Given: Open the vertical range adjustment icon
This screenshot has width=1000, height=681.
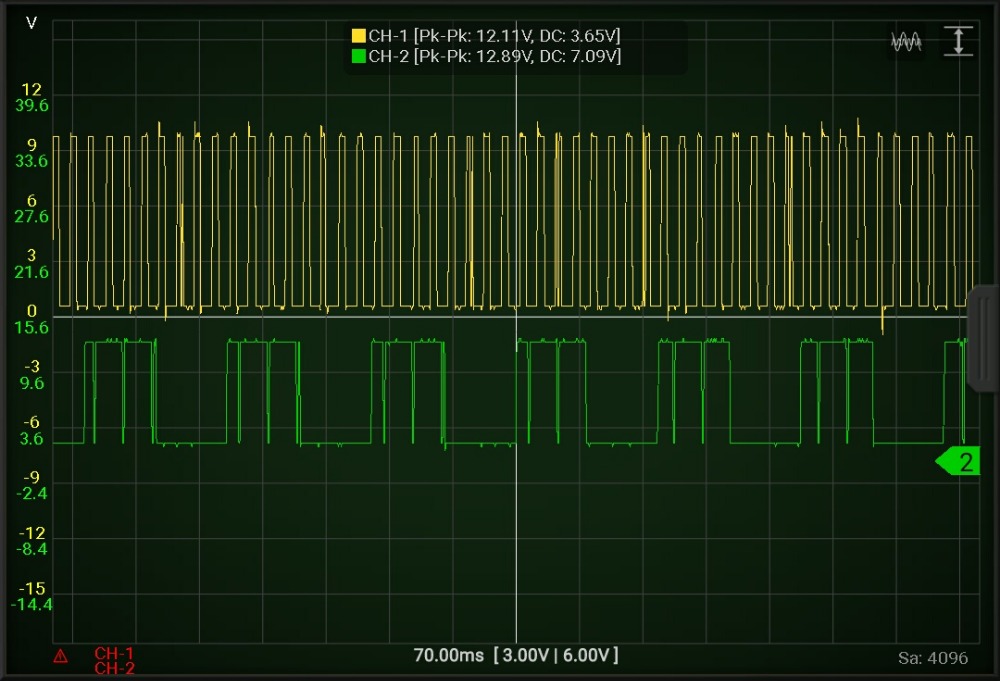Looking at the screenshot, I should click(x=958, y=39).
